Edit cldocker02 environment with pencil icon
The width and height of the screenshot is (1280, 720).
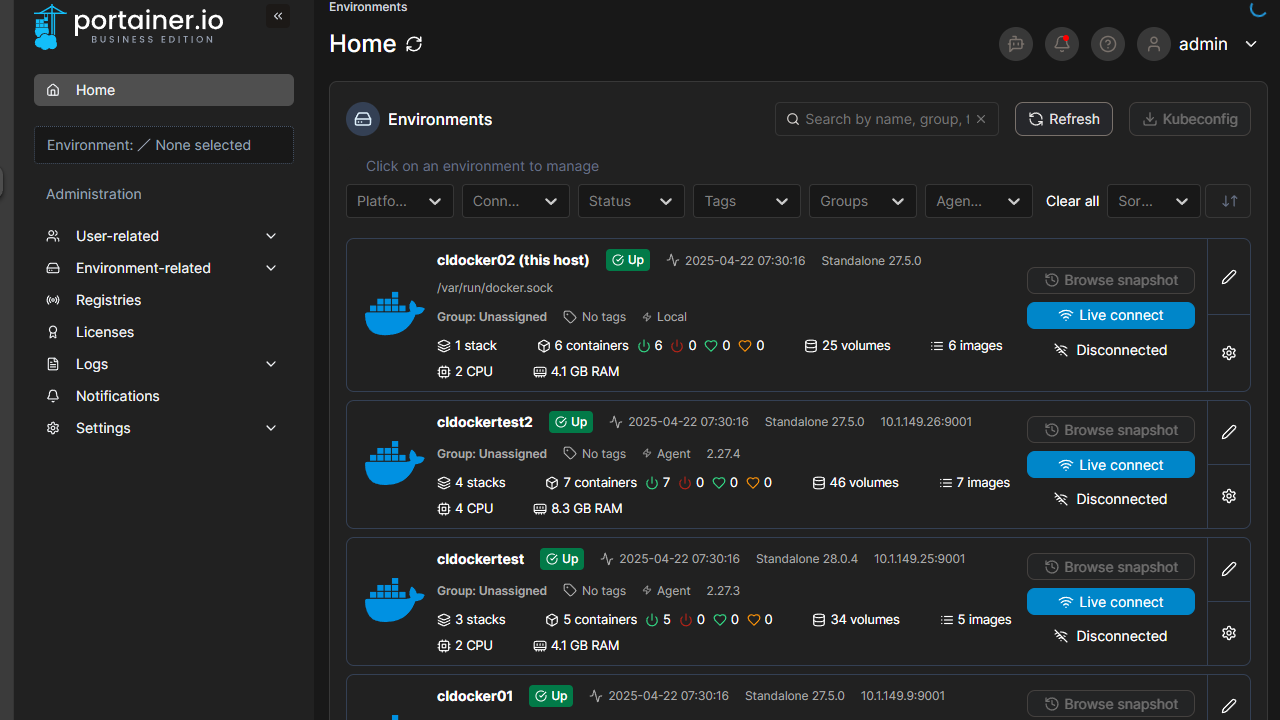1229,277
